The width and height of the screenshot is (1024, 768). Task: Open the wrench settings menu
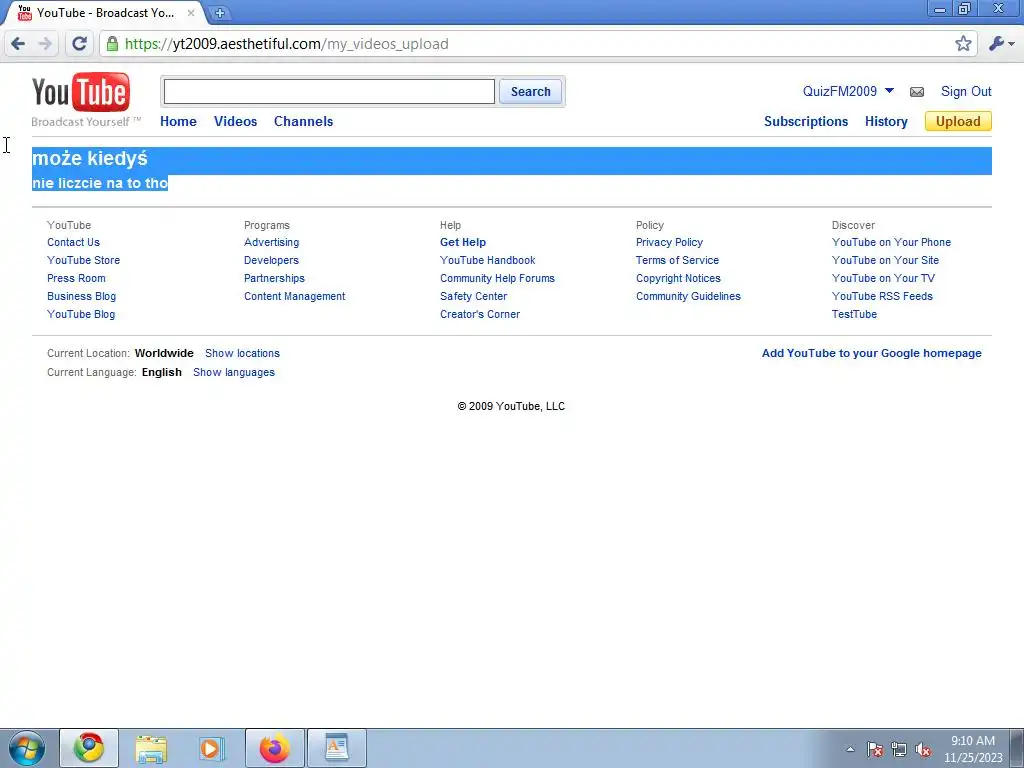click(x=1001, y=44)
